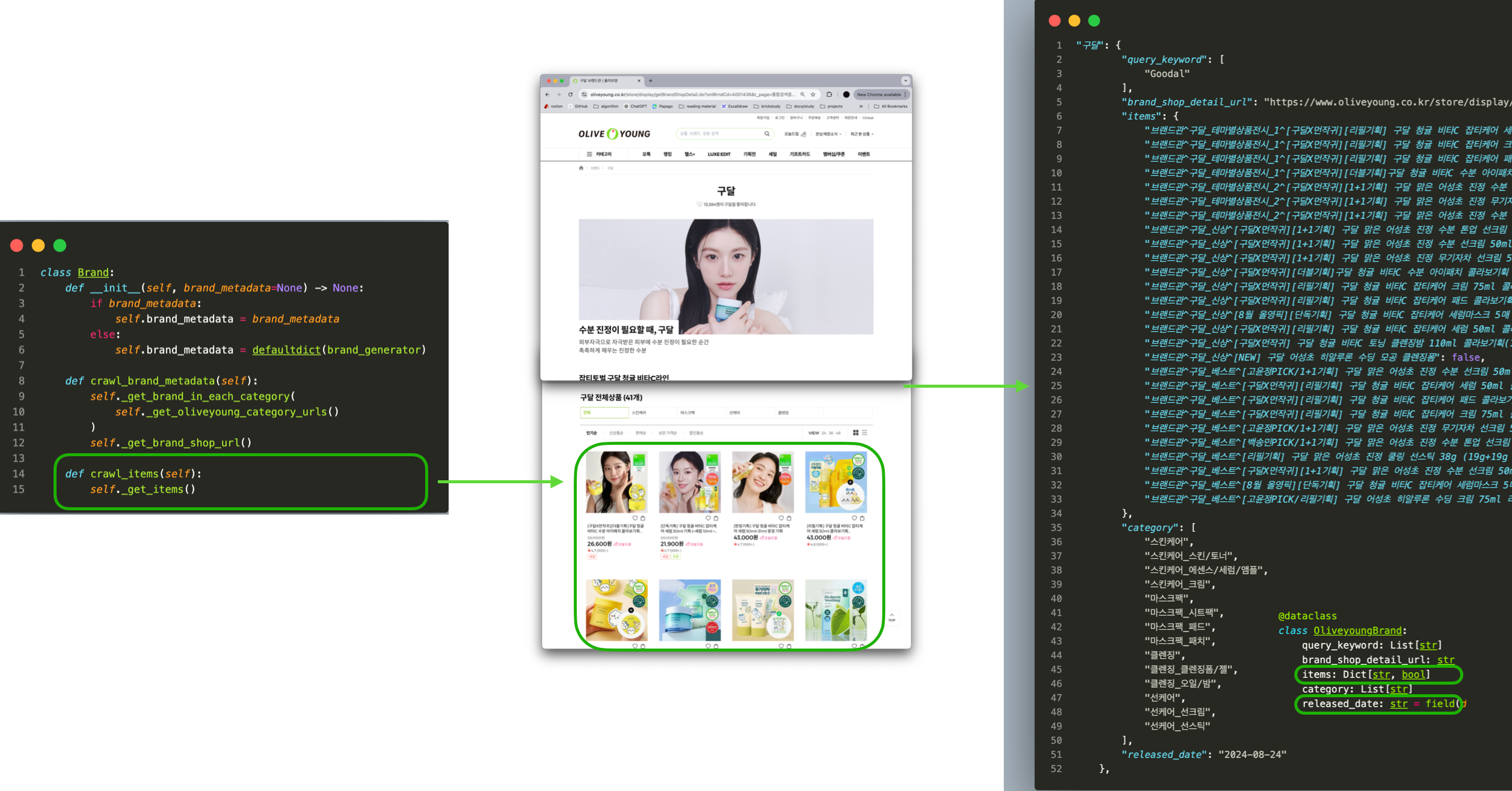Open the Chrome extensions puzzle icon
1512x791 pixels.
tap(829, 94)
